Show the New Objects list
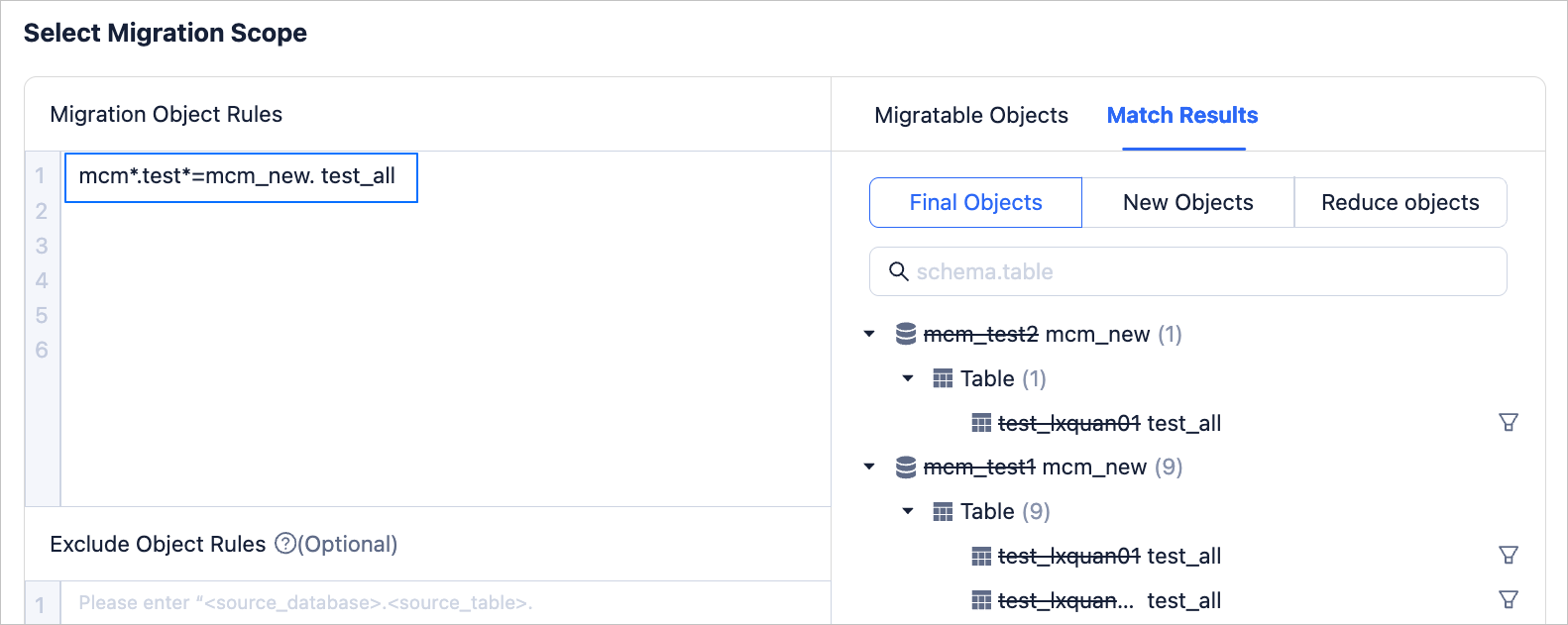 pos(1187,203)
